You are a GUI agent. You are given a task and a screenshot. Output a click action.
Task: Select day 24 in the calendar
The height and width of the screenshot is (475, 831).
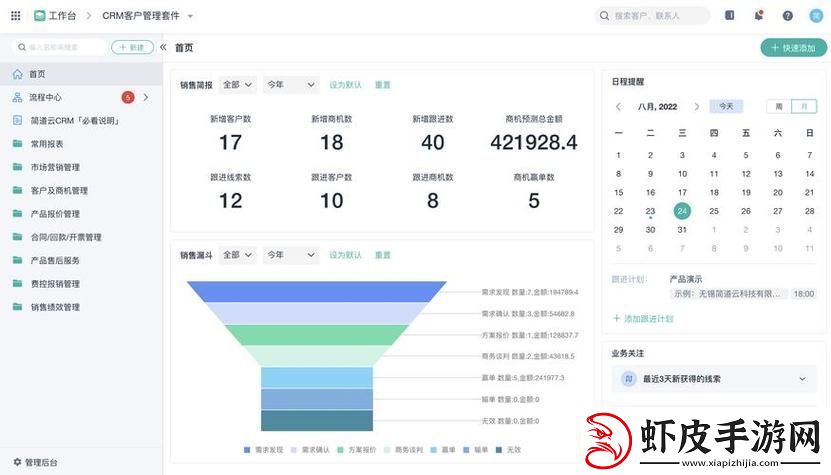682,211
